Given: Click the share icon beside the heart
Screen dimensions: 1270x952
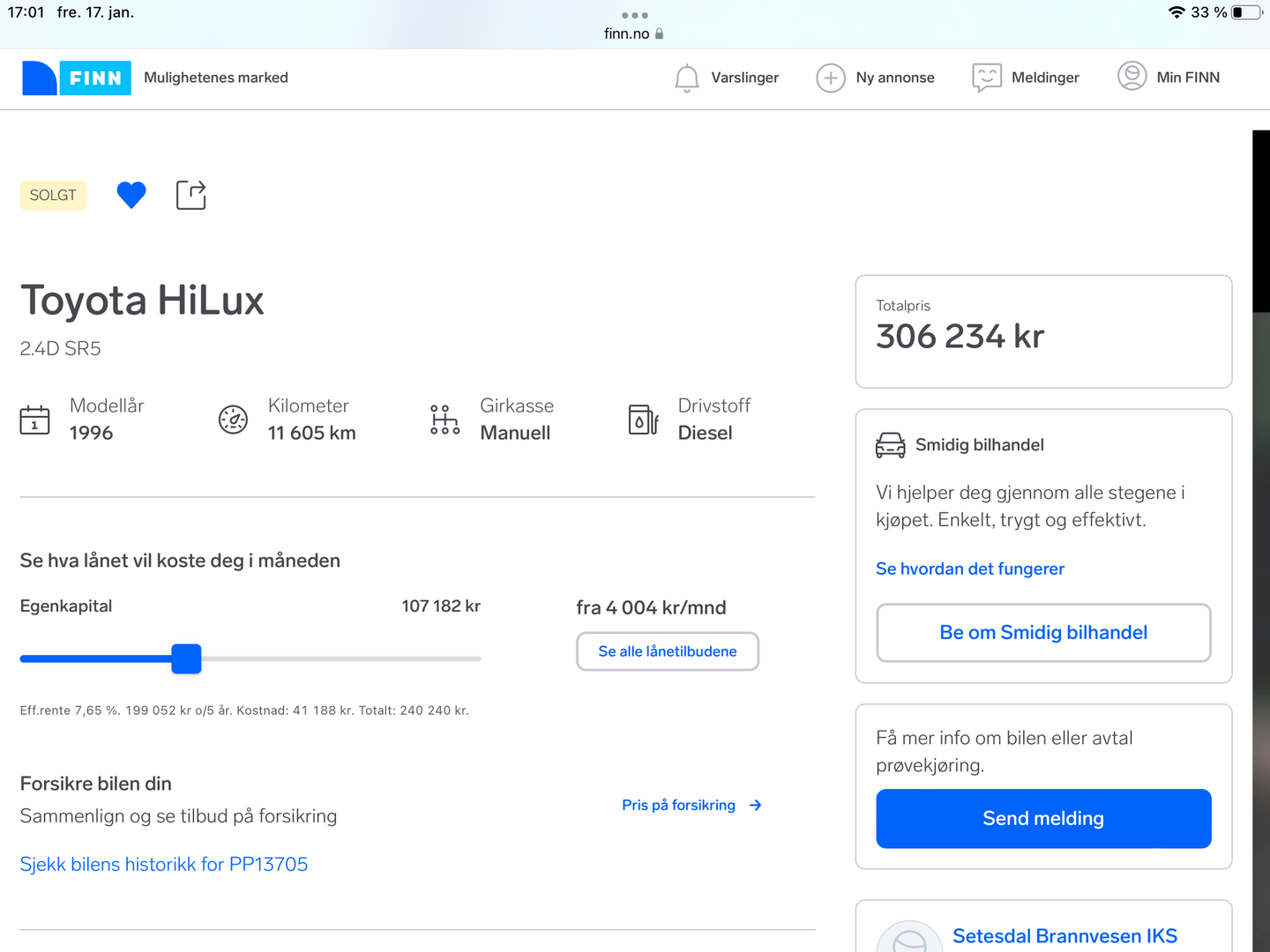Looking at the screenshot, I should (191, 195).
